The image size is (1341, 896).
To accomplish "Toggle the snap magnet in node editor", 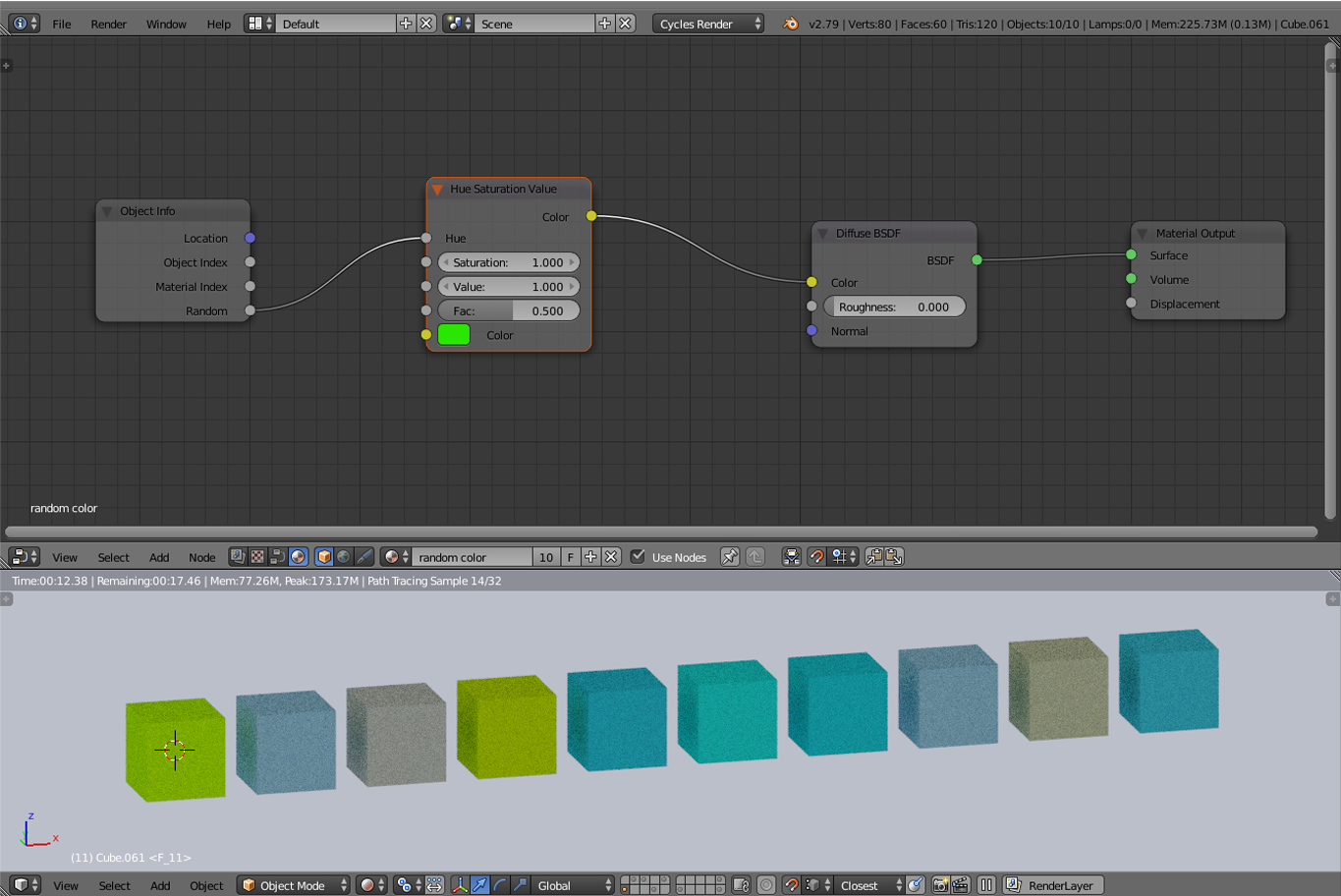I will click(816, 557).
